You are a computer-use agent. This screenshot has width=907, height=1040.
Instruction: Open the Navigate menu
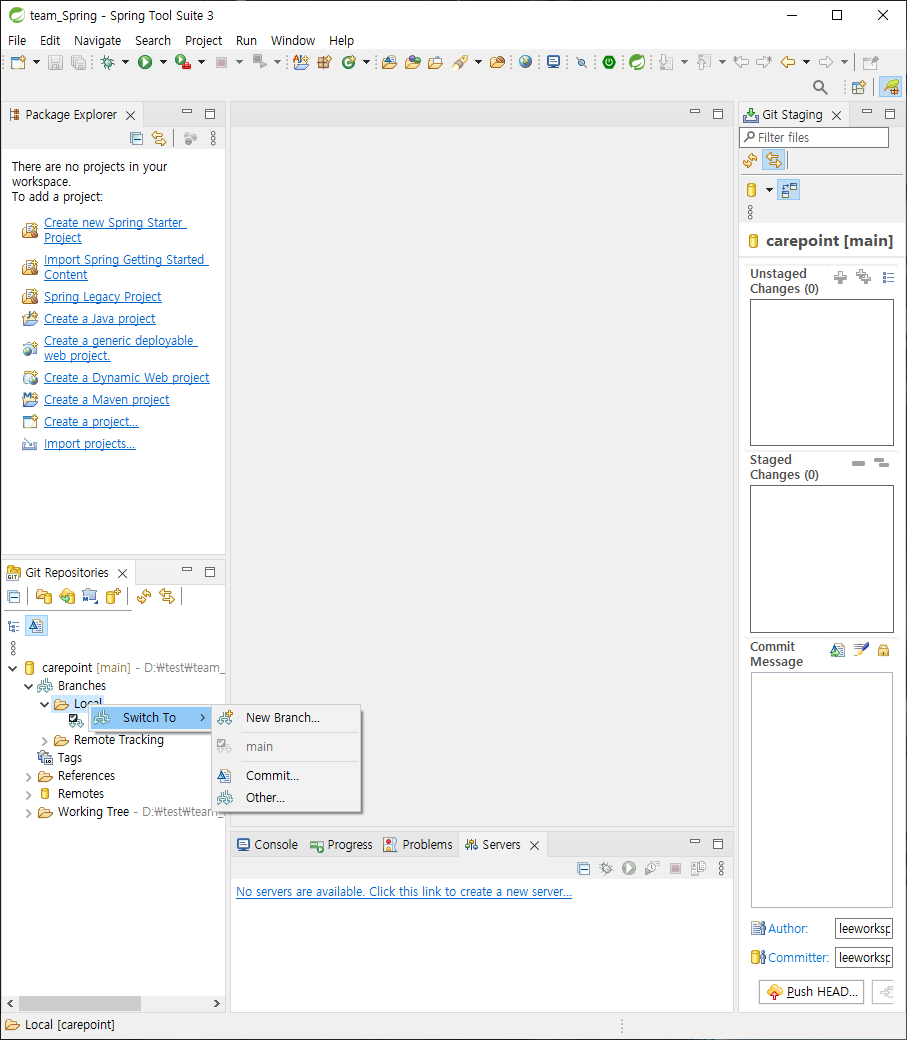(98, 40)
